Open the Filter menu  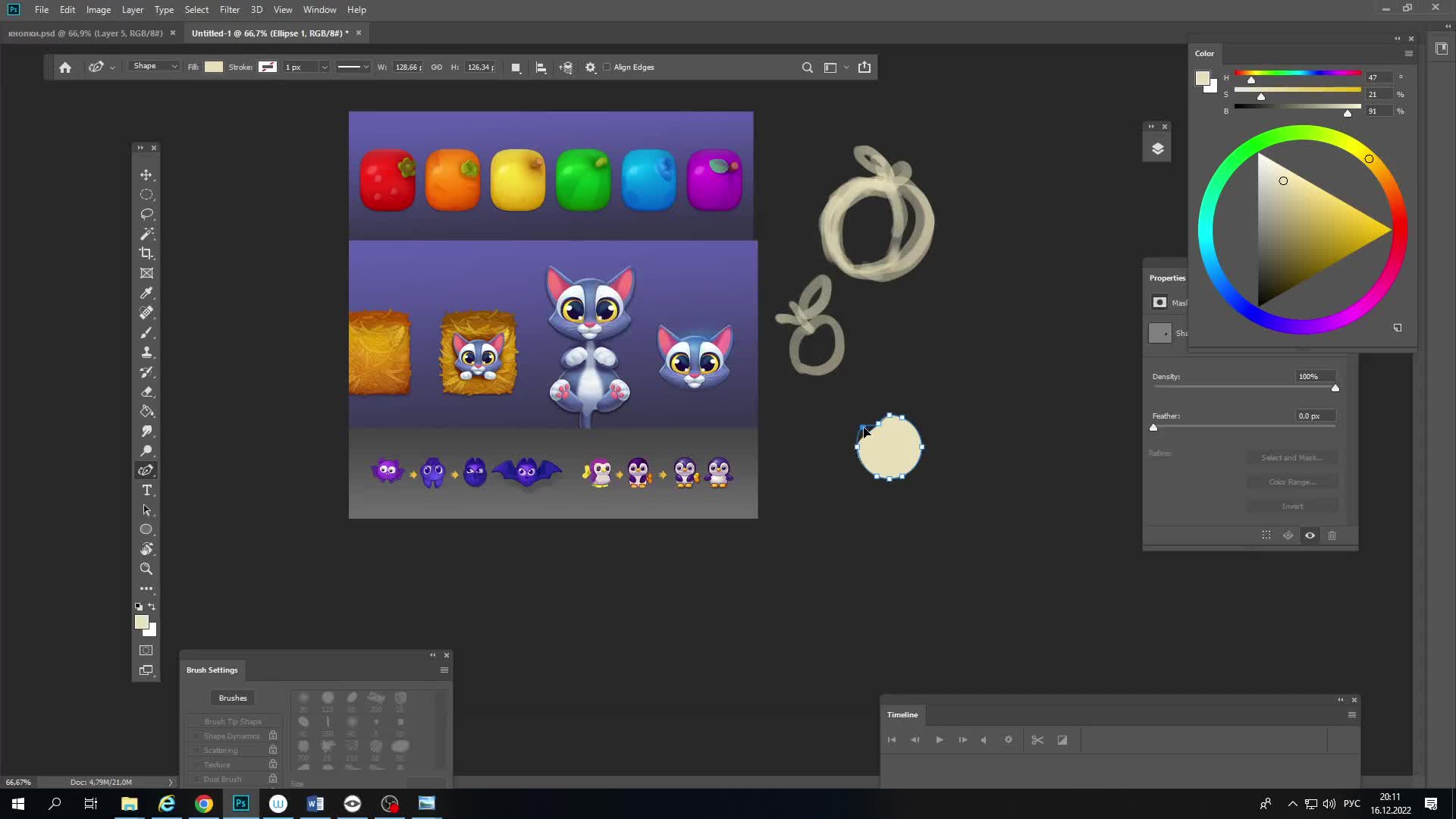(230, 10)
